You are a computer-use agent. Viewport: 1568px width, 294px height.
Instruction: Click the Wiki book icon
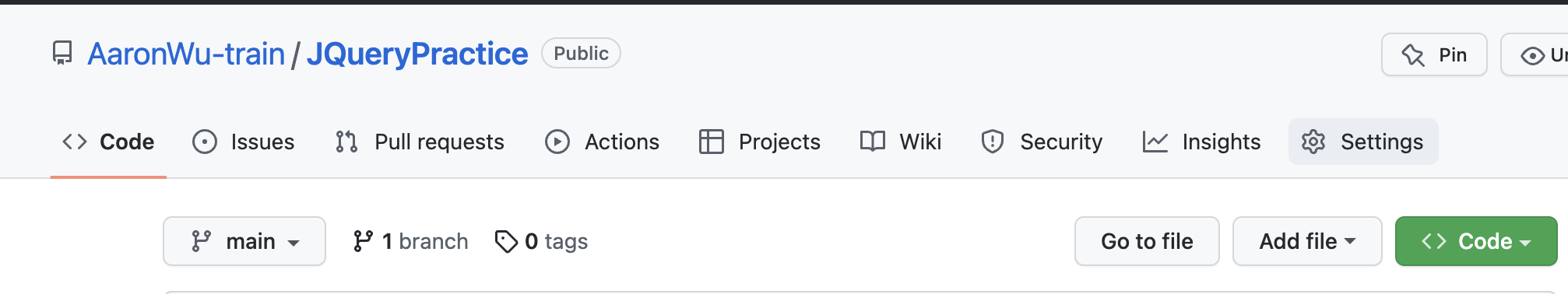pos(873,142)
